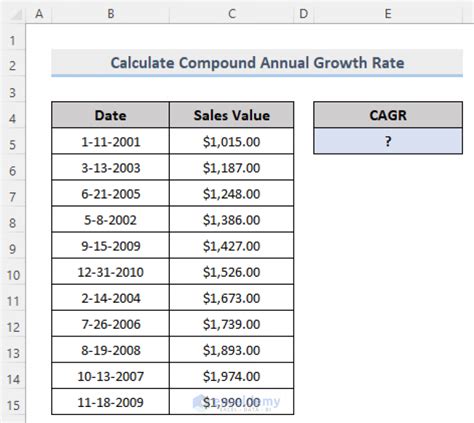Screen dimensions: 474x423
Task: Select date cell 9-15-2009
Action: (x=111, y=246)
